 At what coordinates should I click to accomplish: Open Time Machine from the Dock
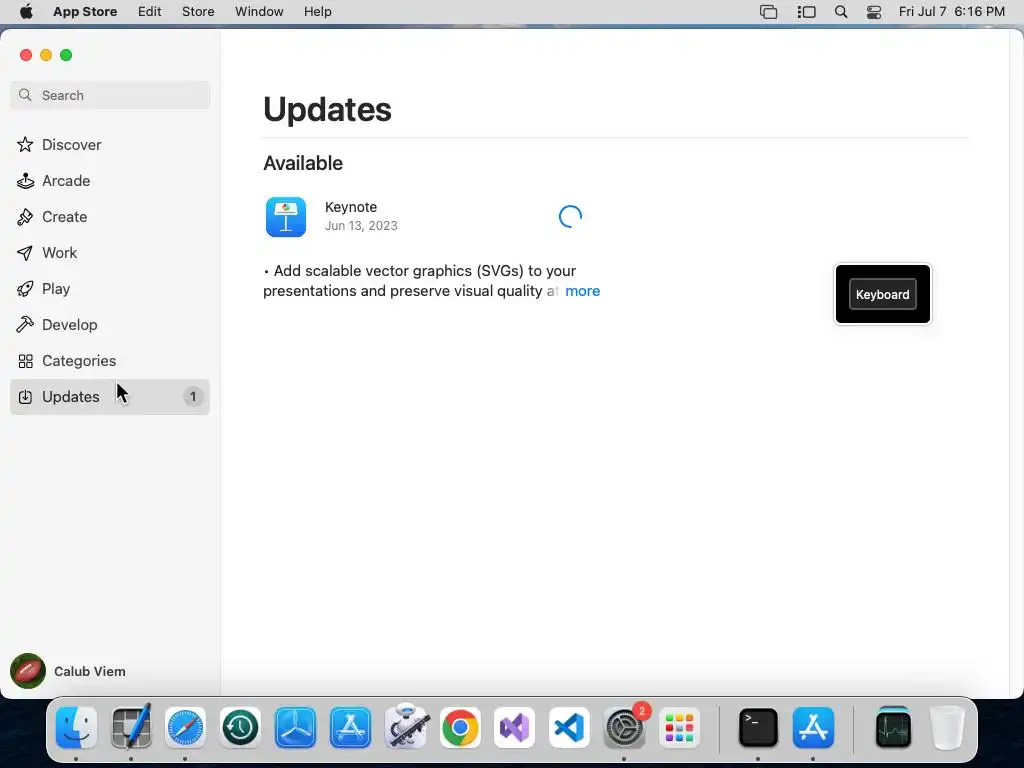click(240, 727)
